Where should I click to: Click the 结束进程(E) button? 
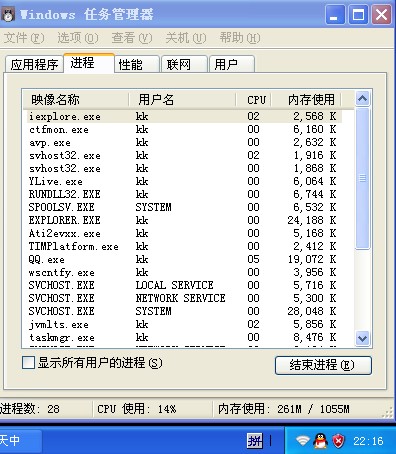323,365
